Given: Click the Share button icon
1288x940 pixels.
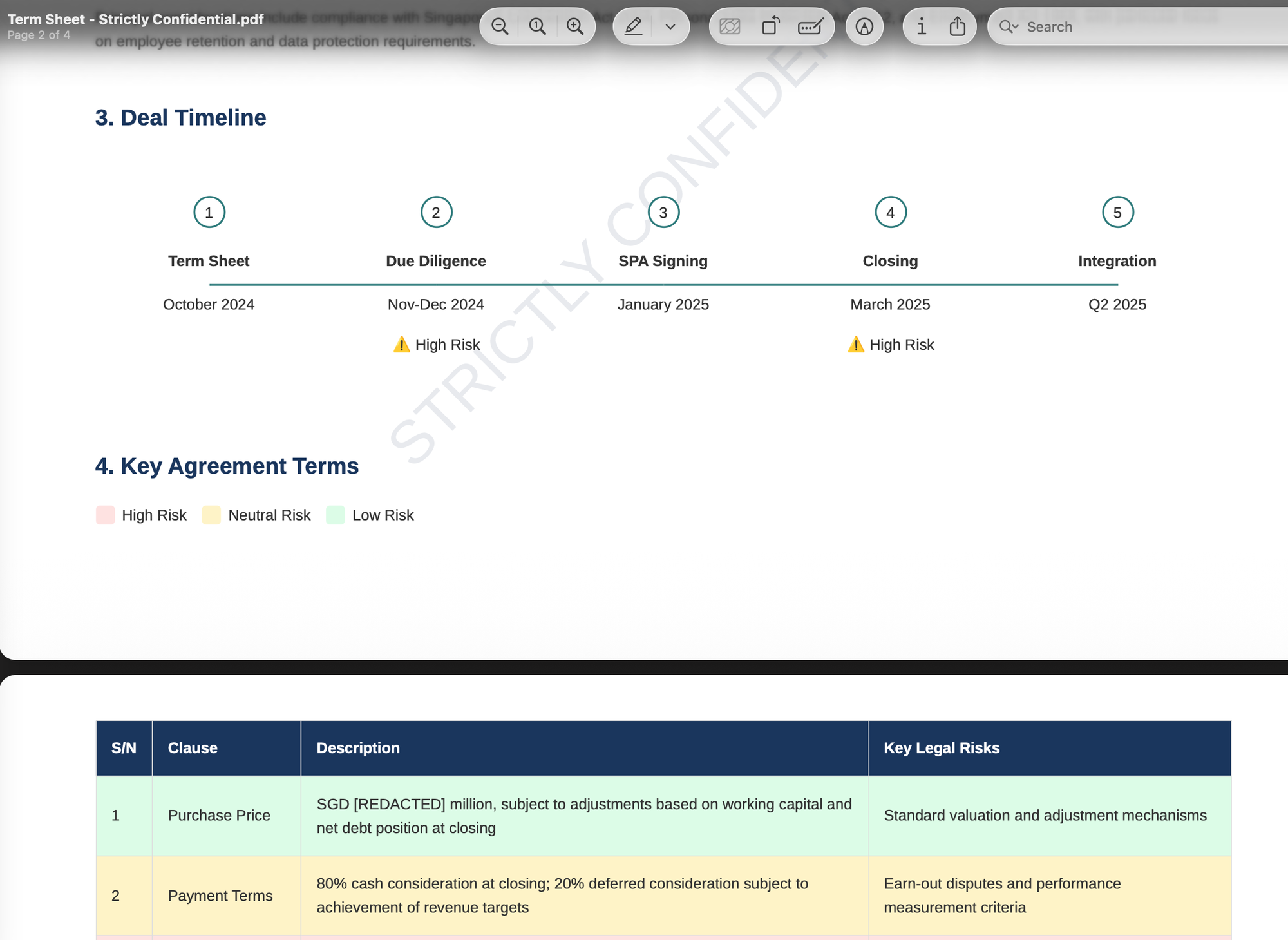Looking at the screenshot, I should point(958,26).
